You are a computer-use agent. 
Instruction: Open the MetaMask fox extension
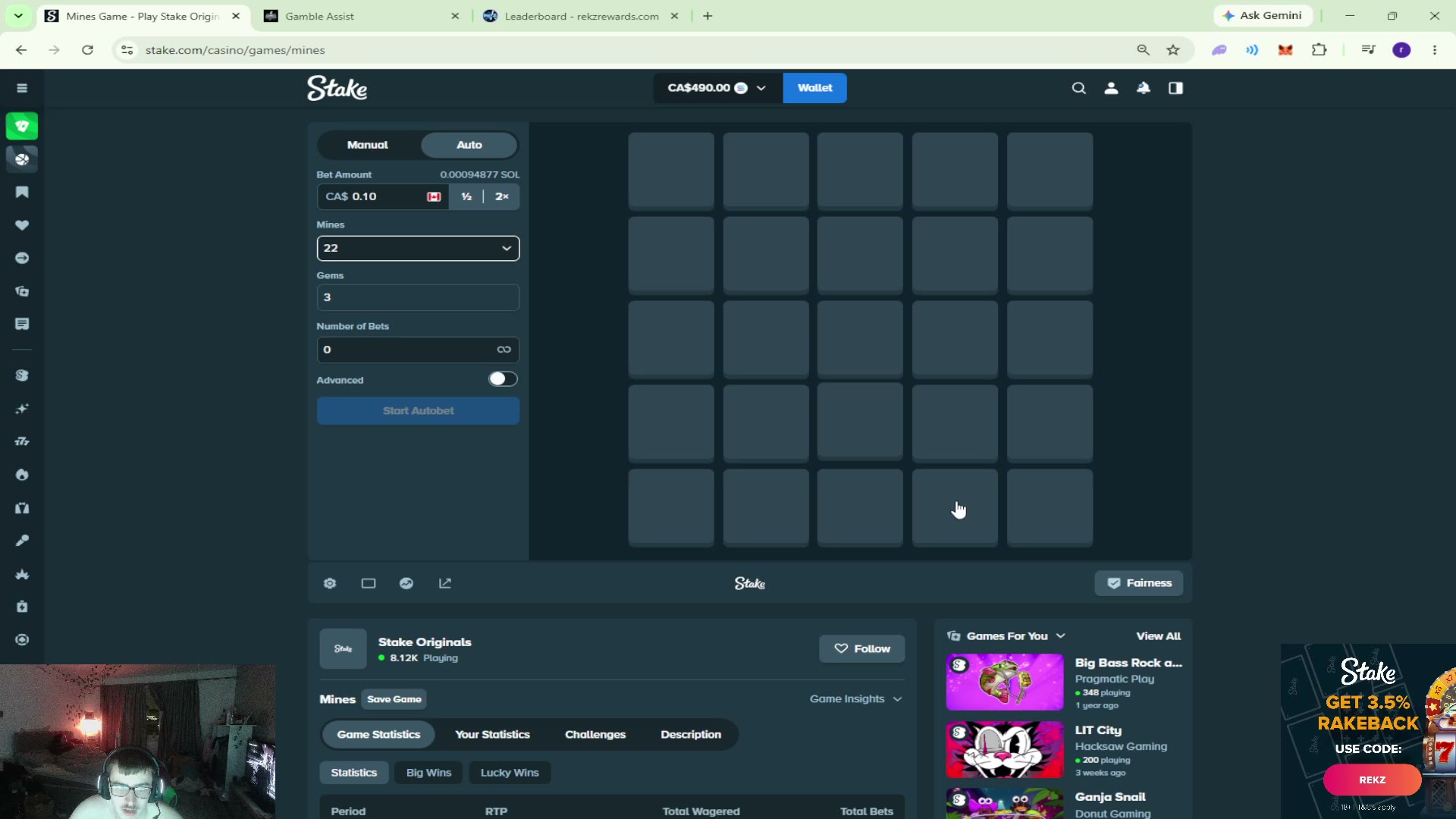[1285, 50]
